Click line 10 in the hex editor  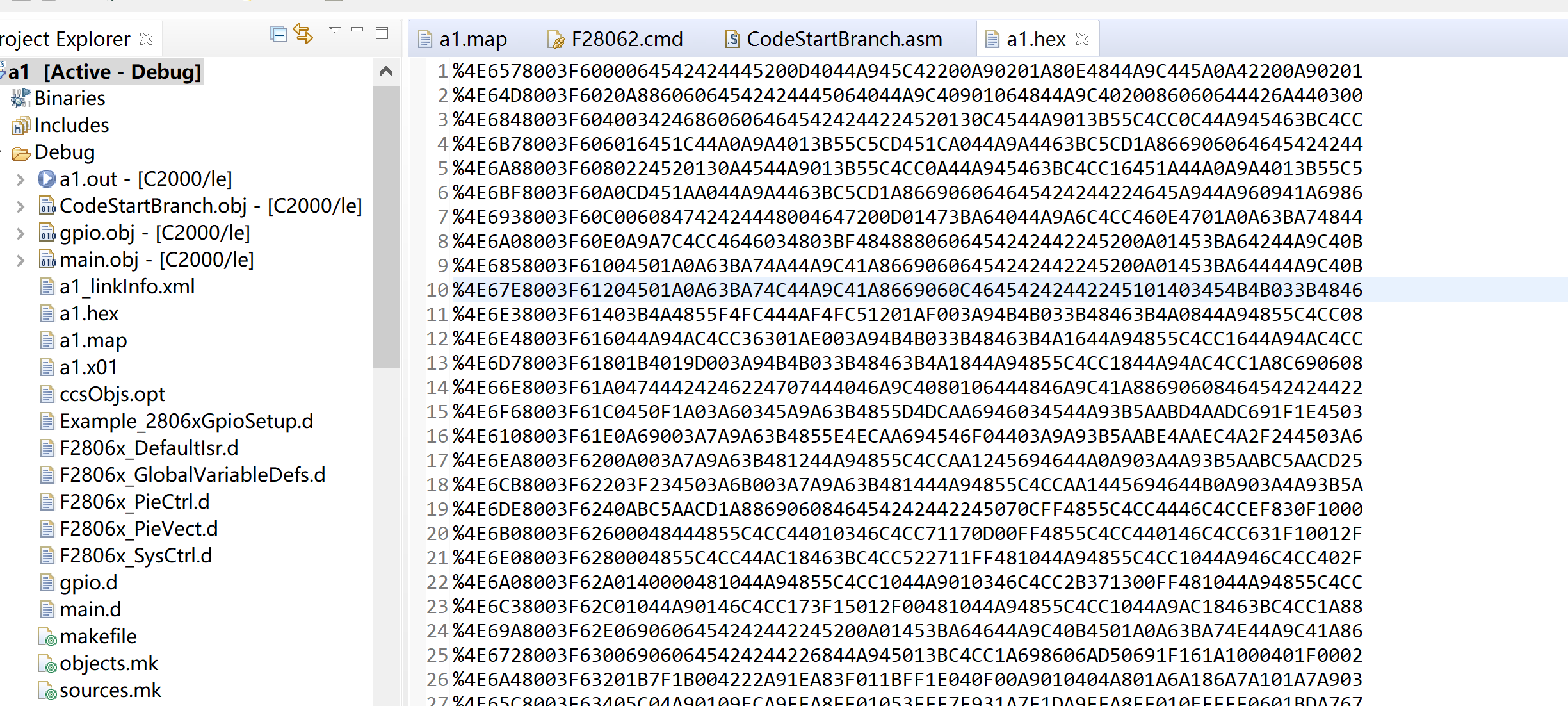pyautogui.click(x=907, y=290)
